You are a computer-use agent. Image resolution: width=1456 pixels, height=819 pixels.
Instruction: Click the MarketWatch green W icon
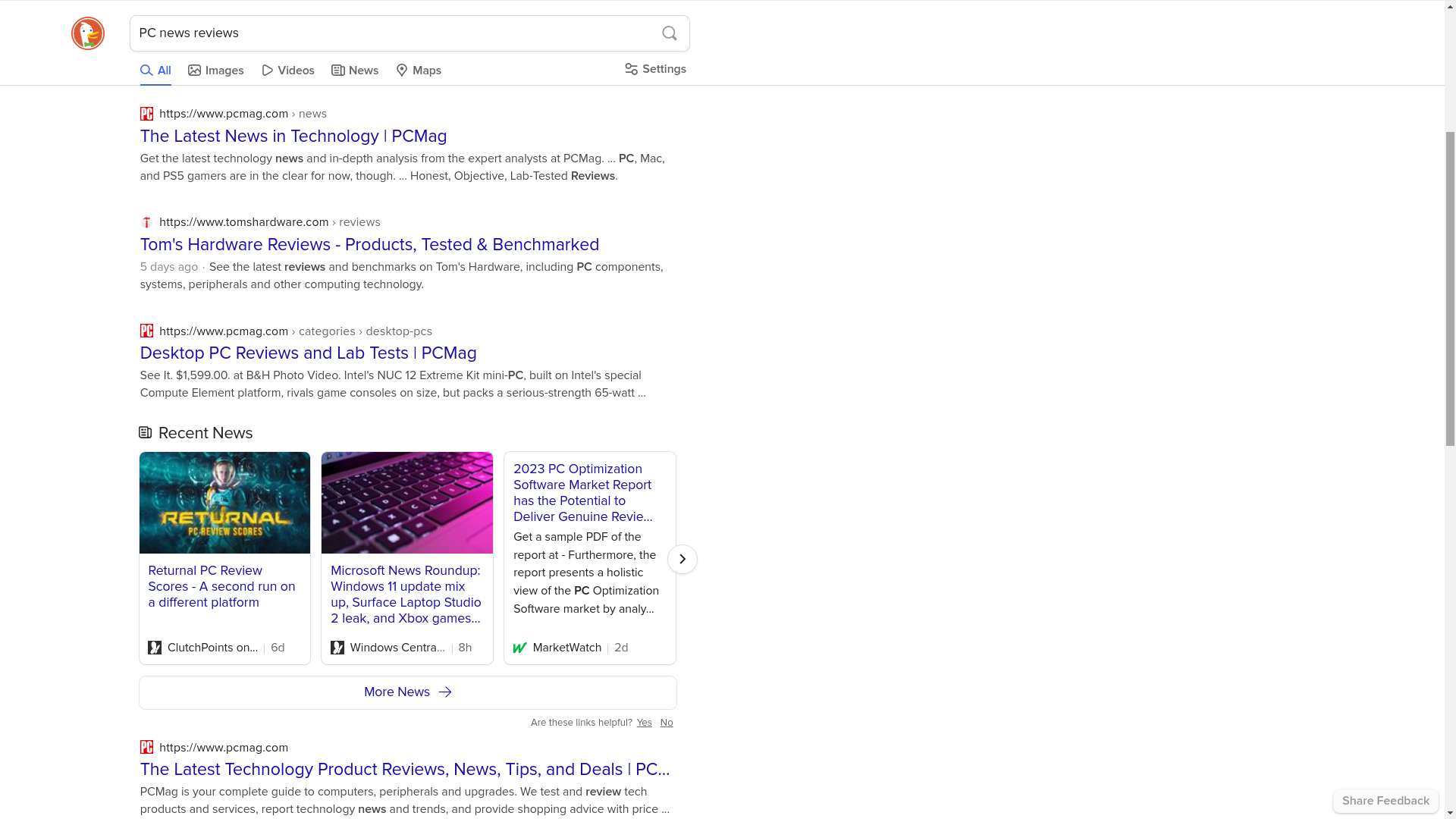pyautogui.click(x=520, y=648)
